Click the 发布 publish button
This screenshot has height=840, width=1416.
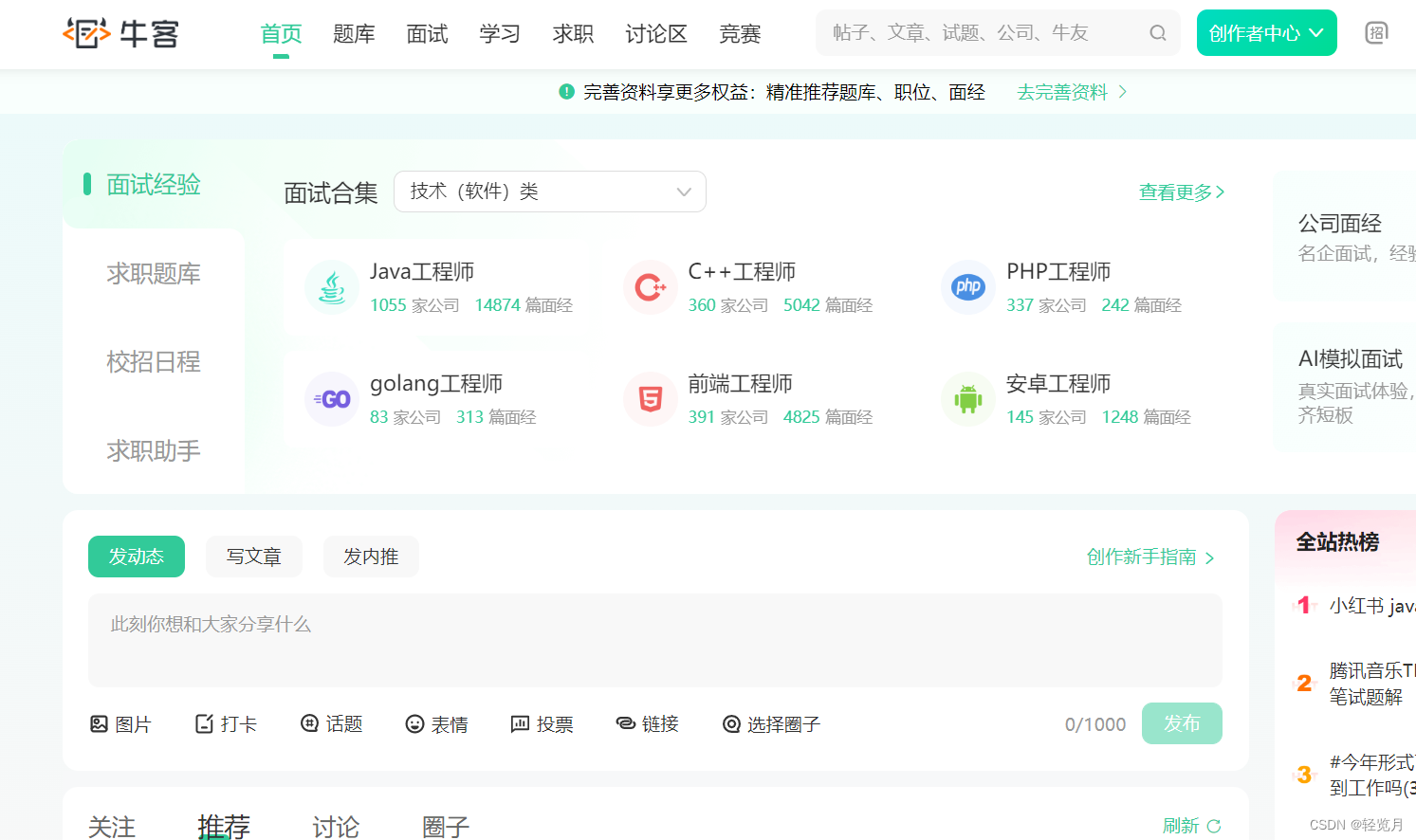(x=1182, y=723)
